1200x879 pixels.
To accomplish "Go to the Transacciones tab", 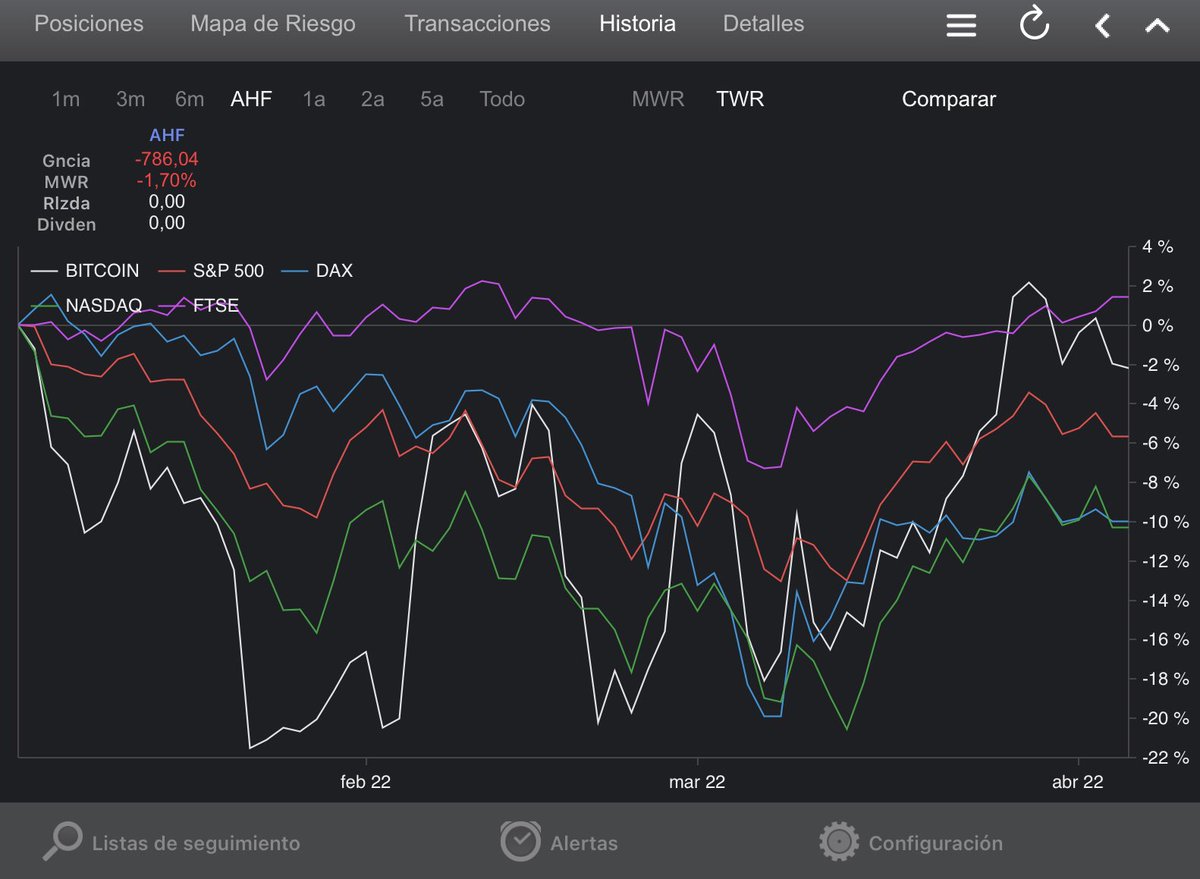I will pos(477,24).
